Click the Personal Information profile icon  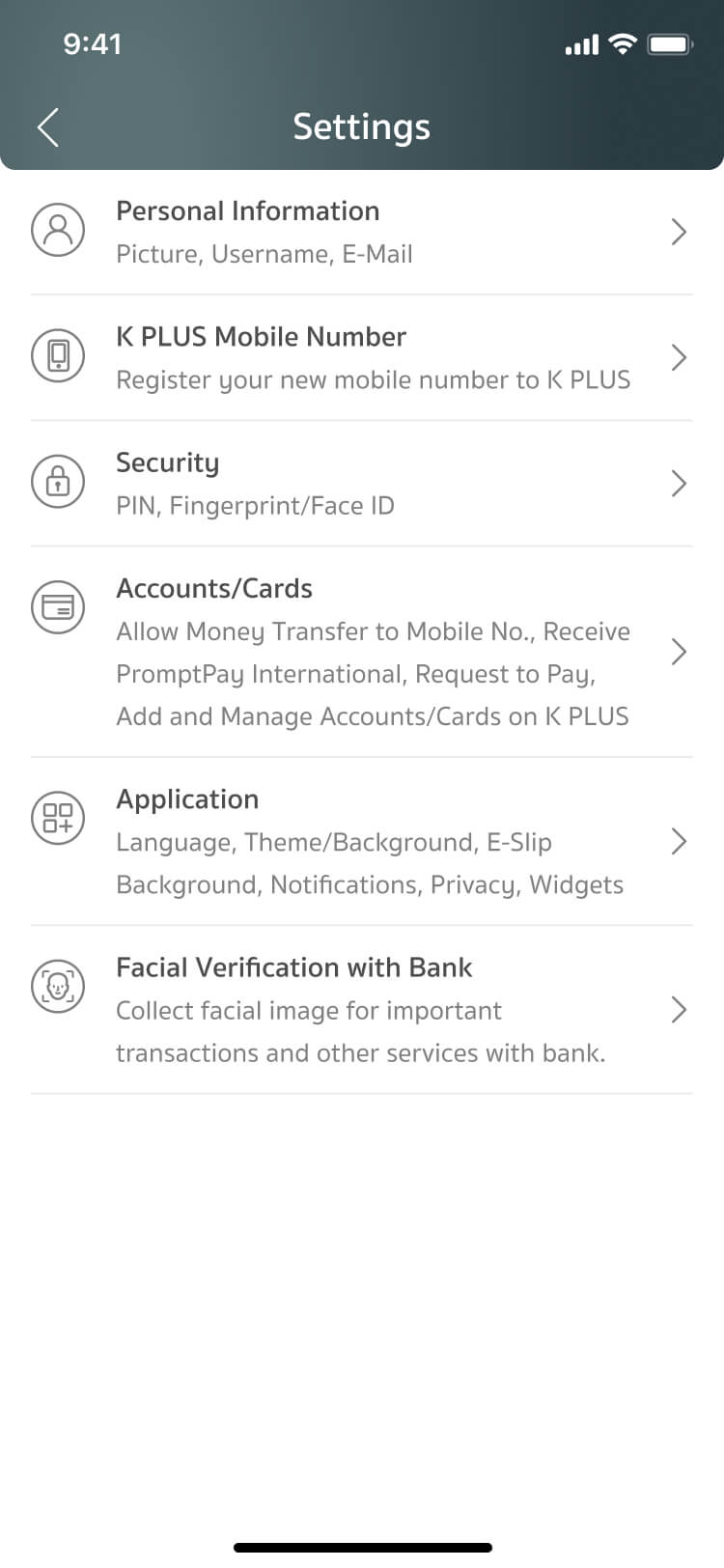point(58,230)
